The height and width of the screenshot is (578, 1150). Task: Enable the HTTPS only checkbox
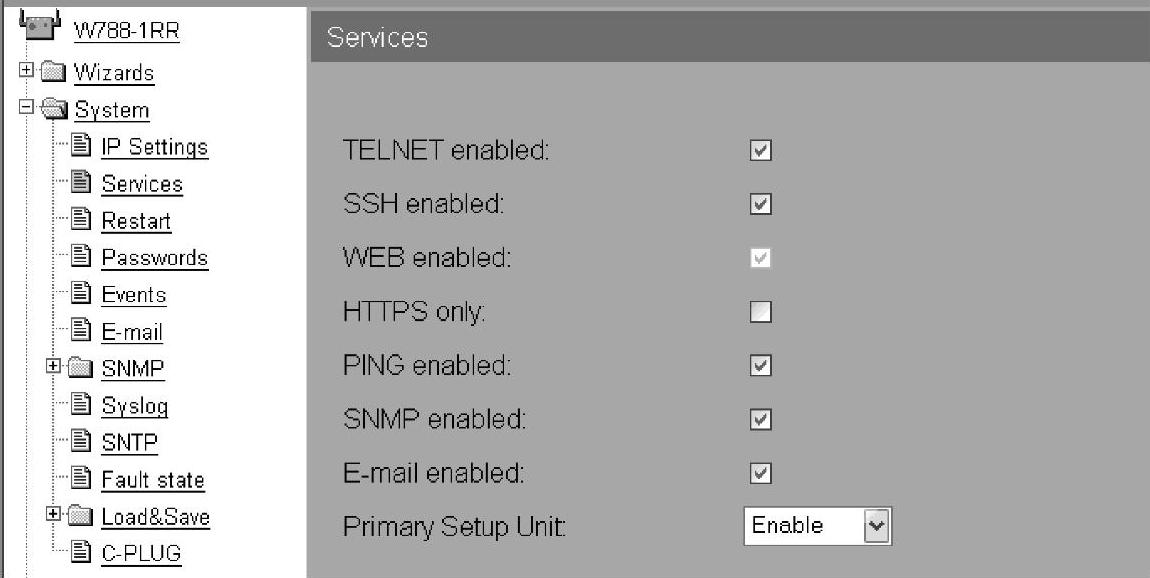click(761, 312)
